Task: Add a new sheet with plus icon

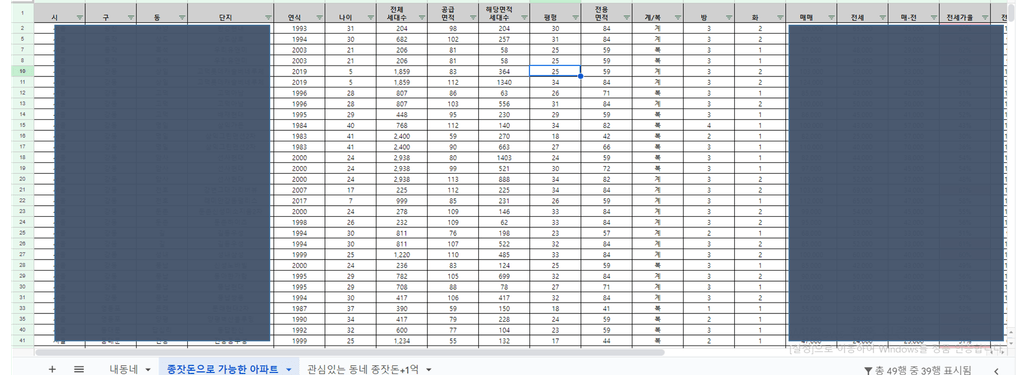Action: tap(52, 369)
